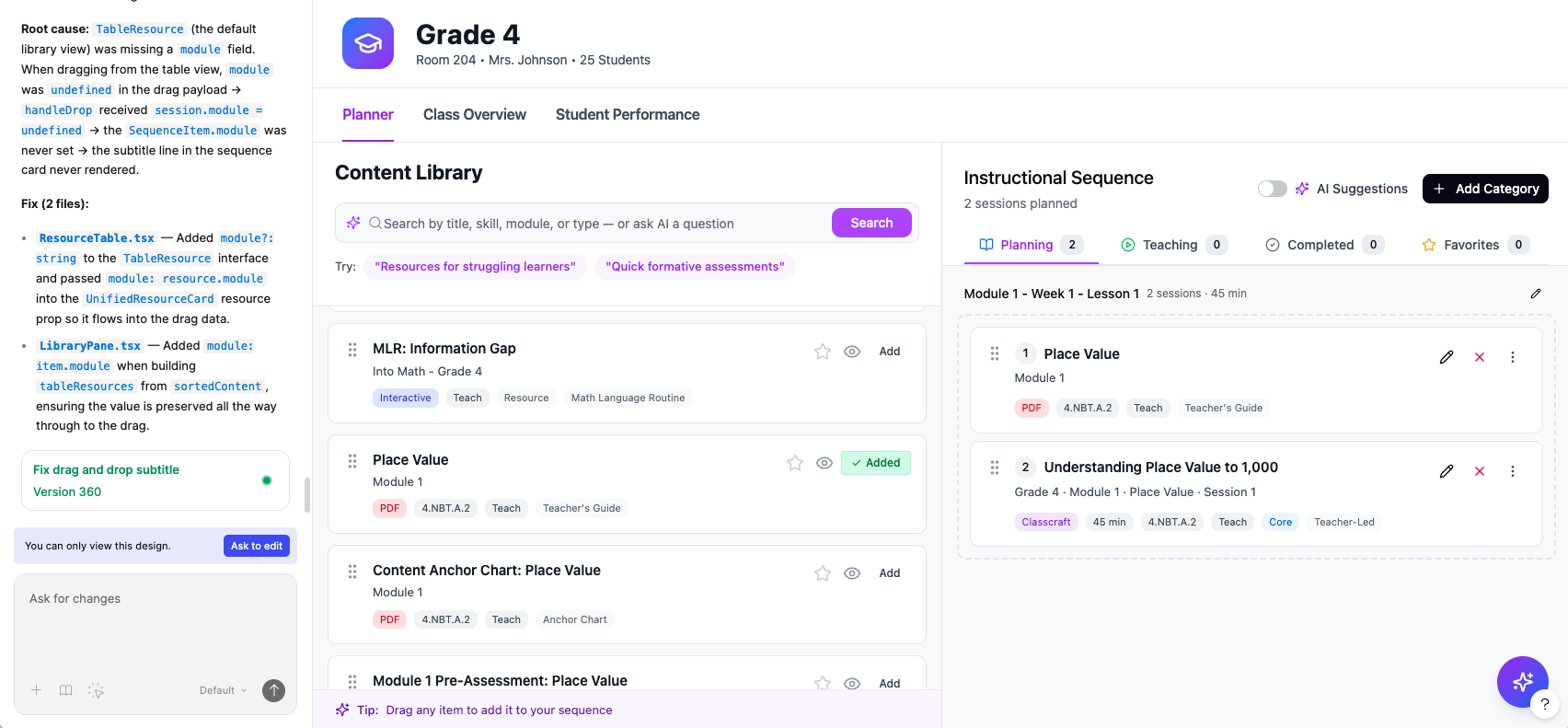1568x728 pixels.
Task: Preview the MLR: Information Gap resource
Action: coord(852,352)
